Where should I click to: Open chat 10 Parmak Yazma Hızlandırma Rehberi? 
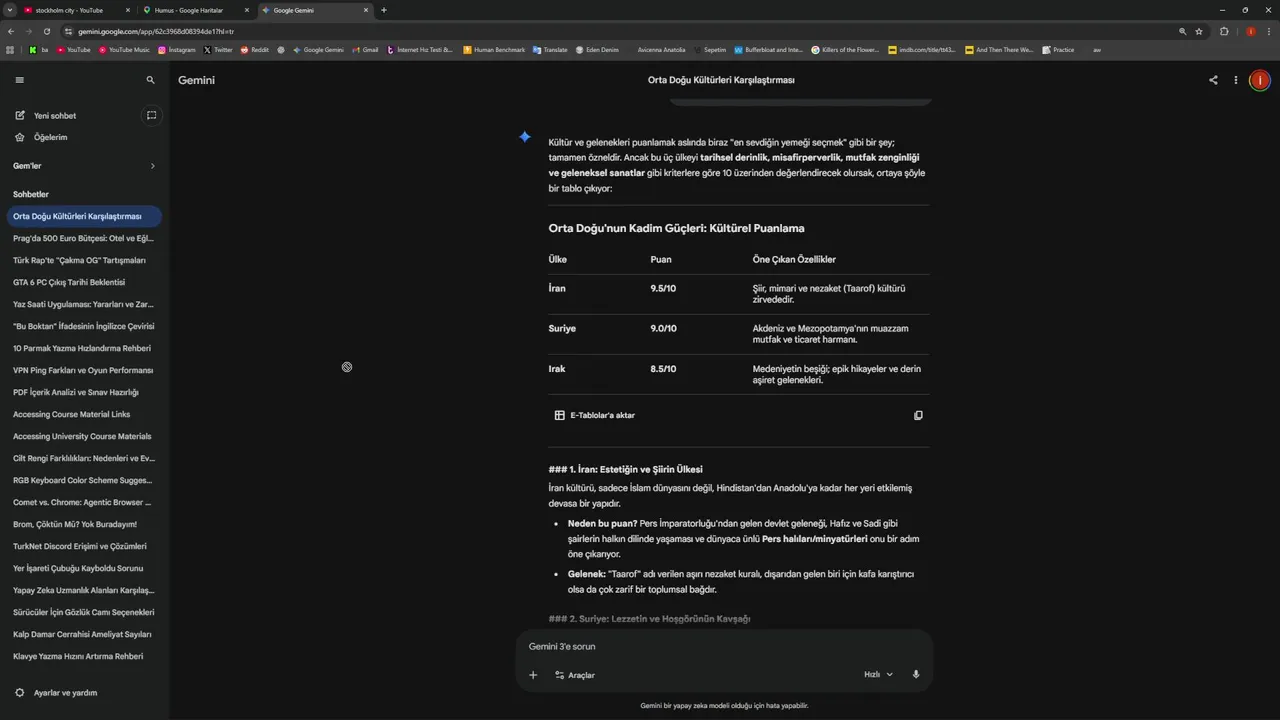click(84, 348)
